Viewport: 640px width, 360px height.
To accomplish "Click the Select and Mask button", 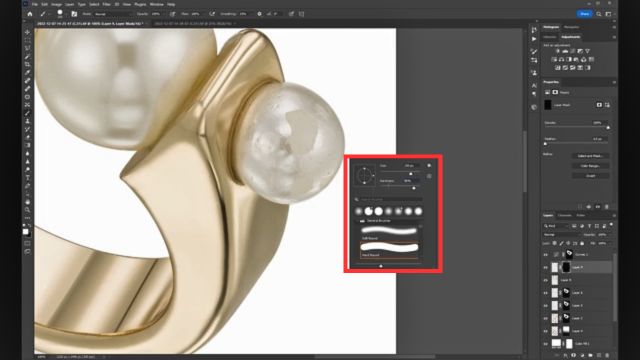I will [590, 156].
